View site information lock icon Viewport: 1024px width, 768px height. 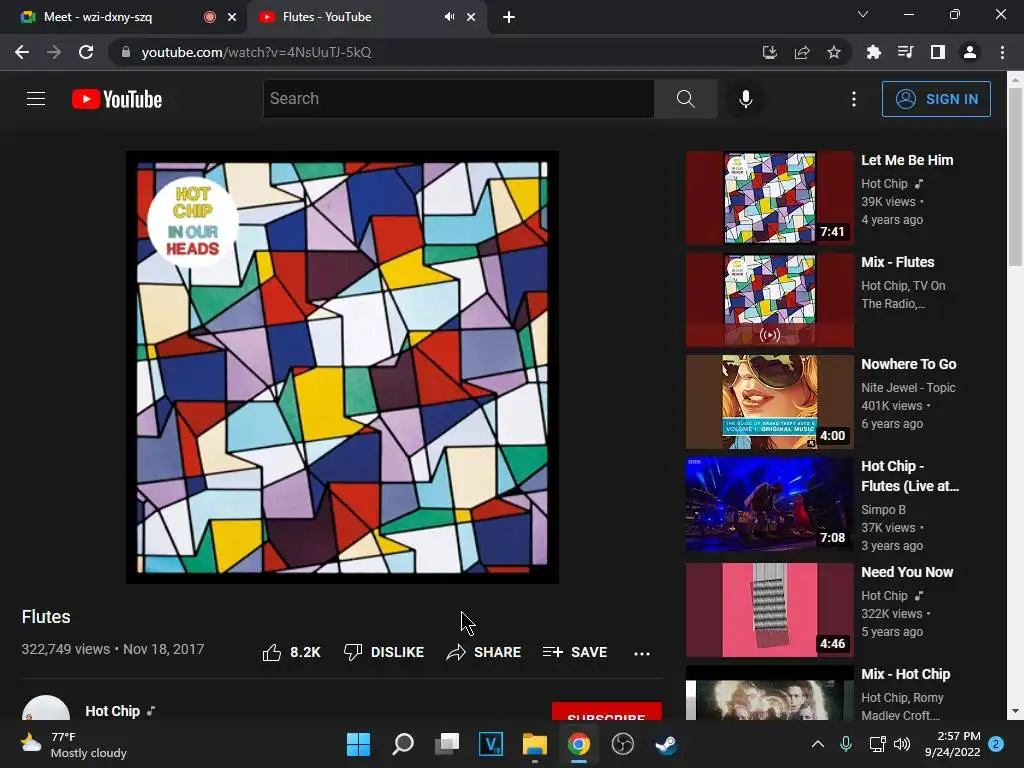click(x=126, y=52)
